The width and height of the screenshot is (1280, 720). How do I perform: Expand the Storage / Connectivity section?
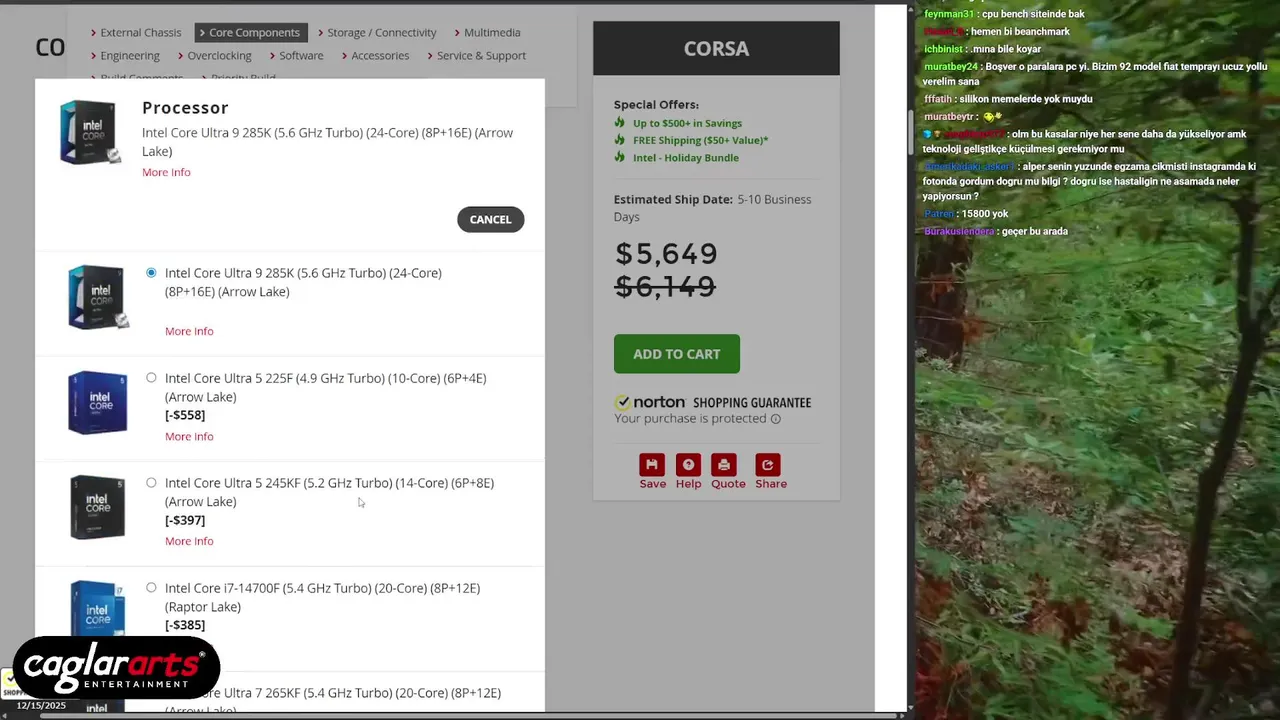pos(376,33)
